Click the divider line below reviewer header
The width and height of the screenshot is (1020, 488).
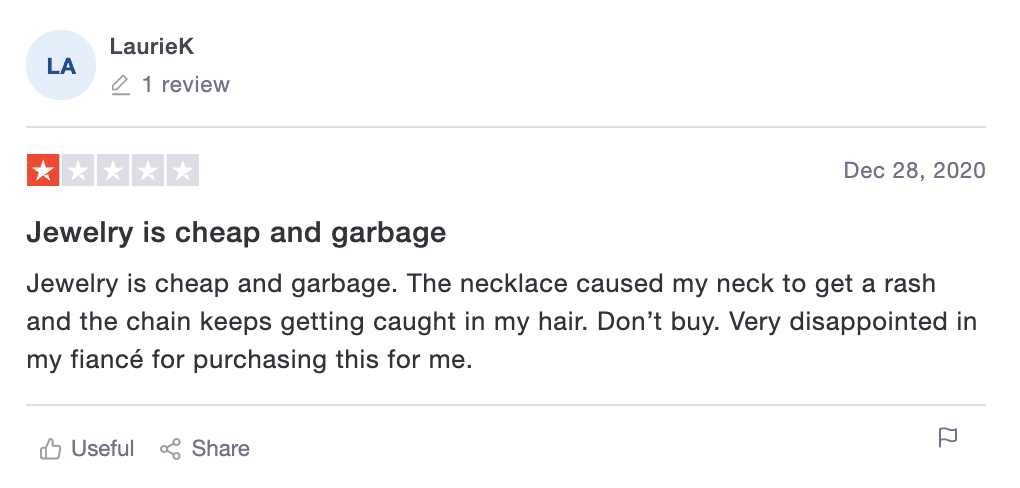[505, 127]
